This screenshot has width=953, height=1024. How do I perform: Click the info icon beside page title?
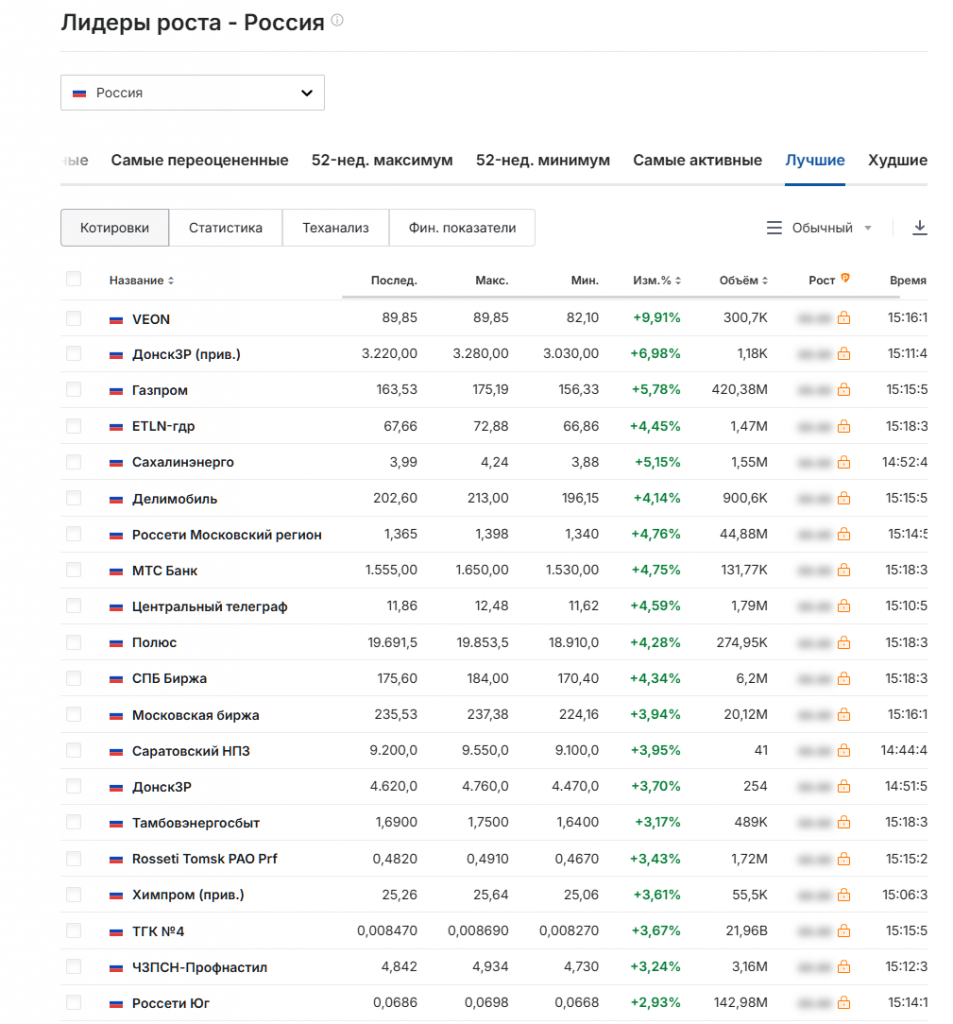[337, 21]
